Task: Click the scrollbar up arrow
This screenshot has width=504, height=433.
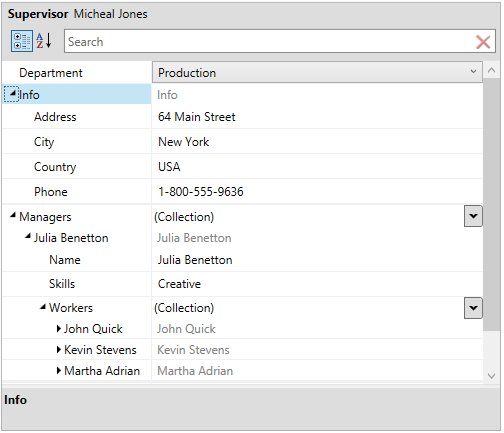Action: tap(491, 70)
